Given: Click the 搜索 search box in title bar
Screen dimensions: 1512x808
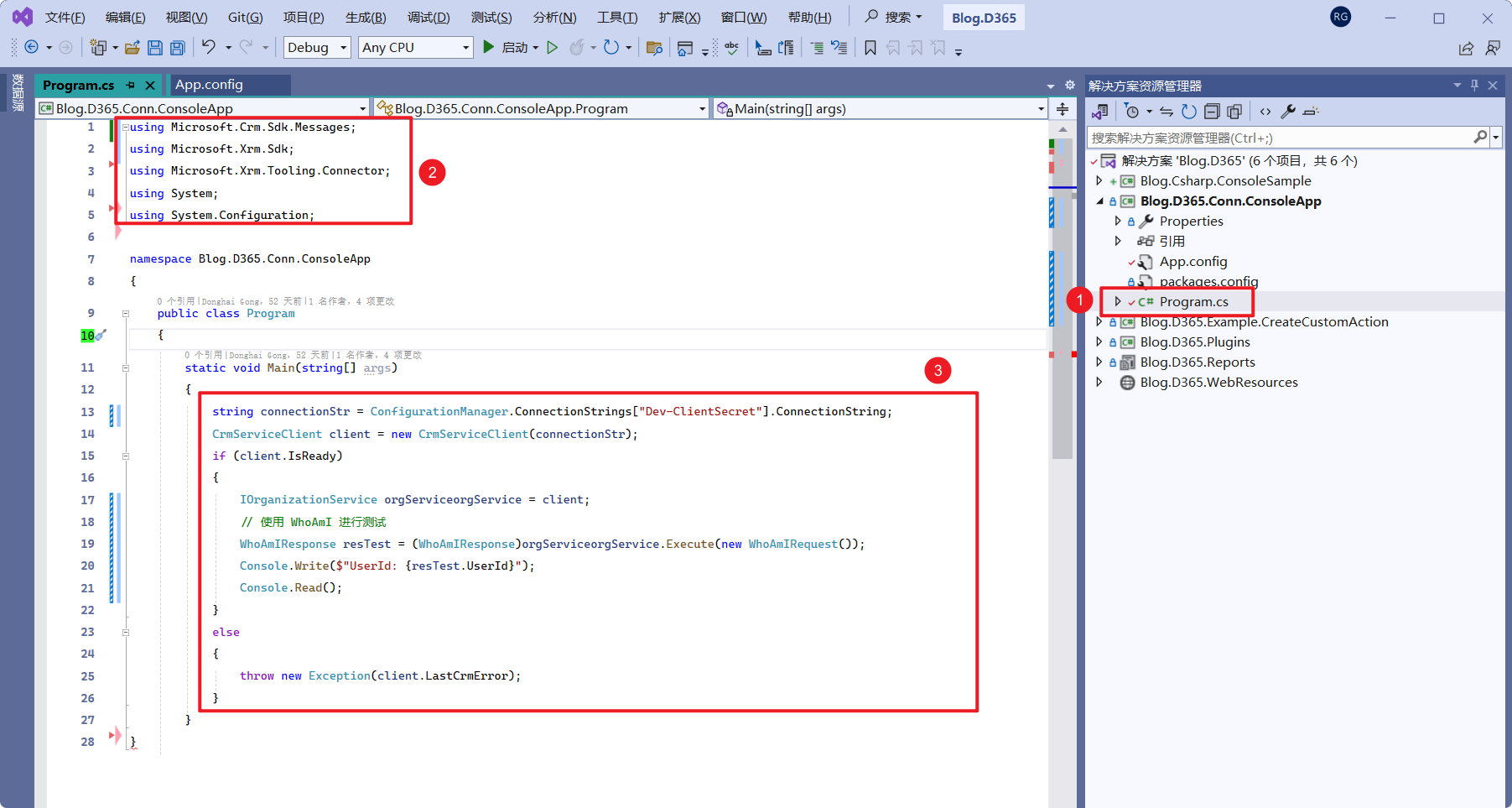Looking at the screenshot, I should pyautogui.click(x=894, y=17).
